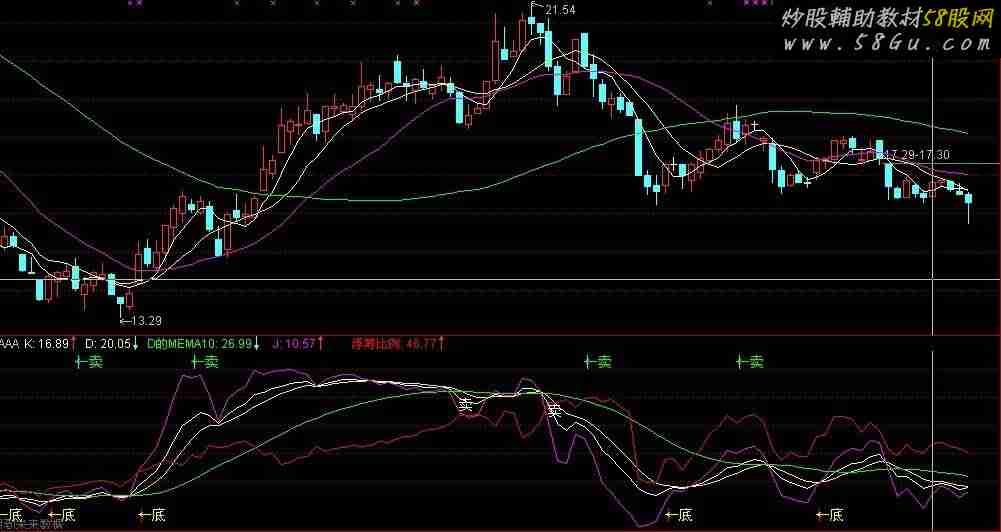
Task: Click the rightmost white 卖 on indicator lines
Action: pyautogui.click(x=554, y=410)
